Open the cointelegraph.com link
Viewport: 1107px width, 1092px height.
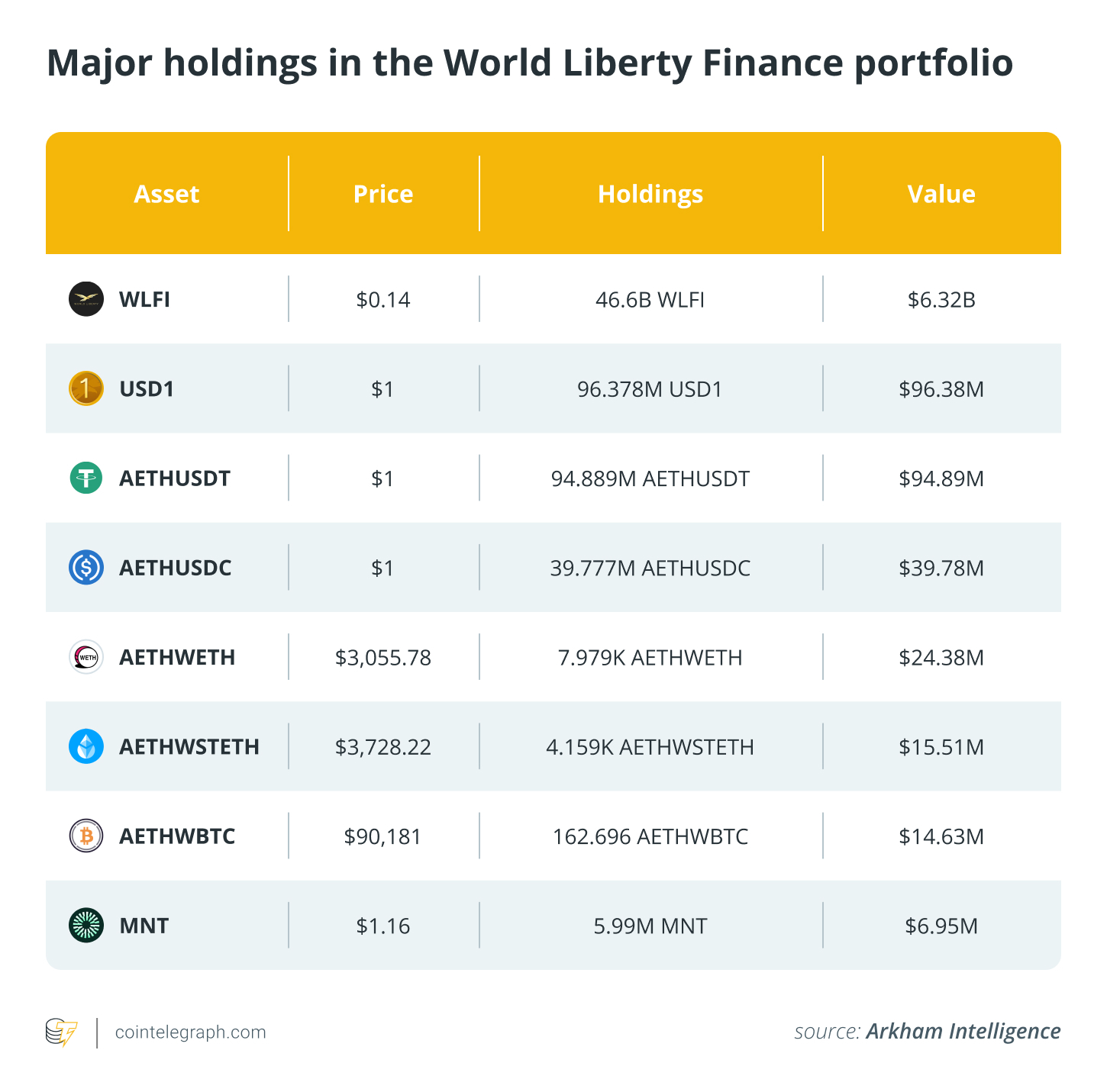pos(191,1032)
